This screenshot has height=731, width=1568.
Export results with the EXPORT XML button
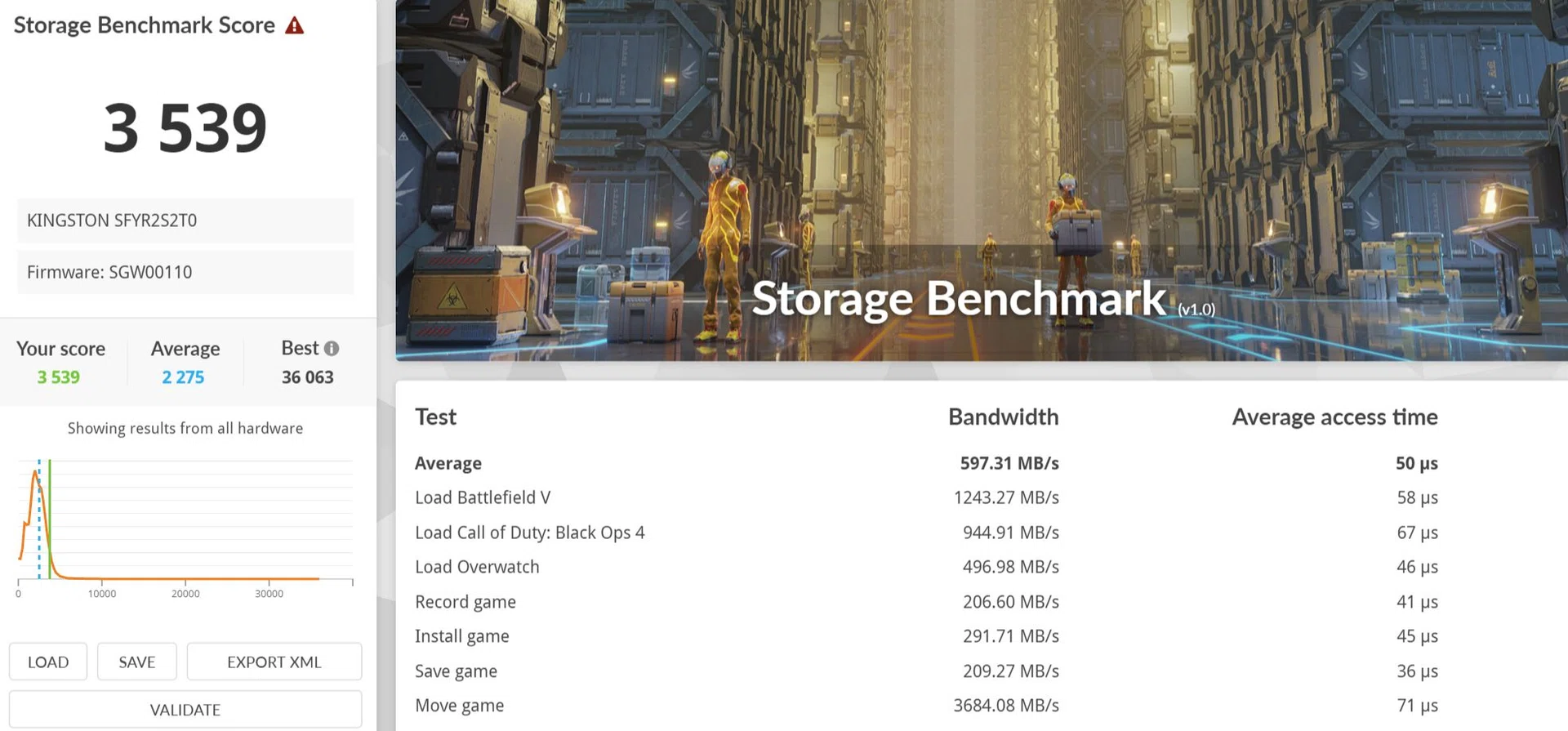[x=274, y=662]
